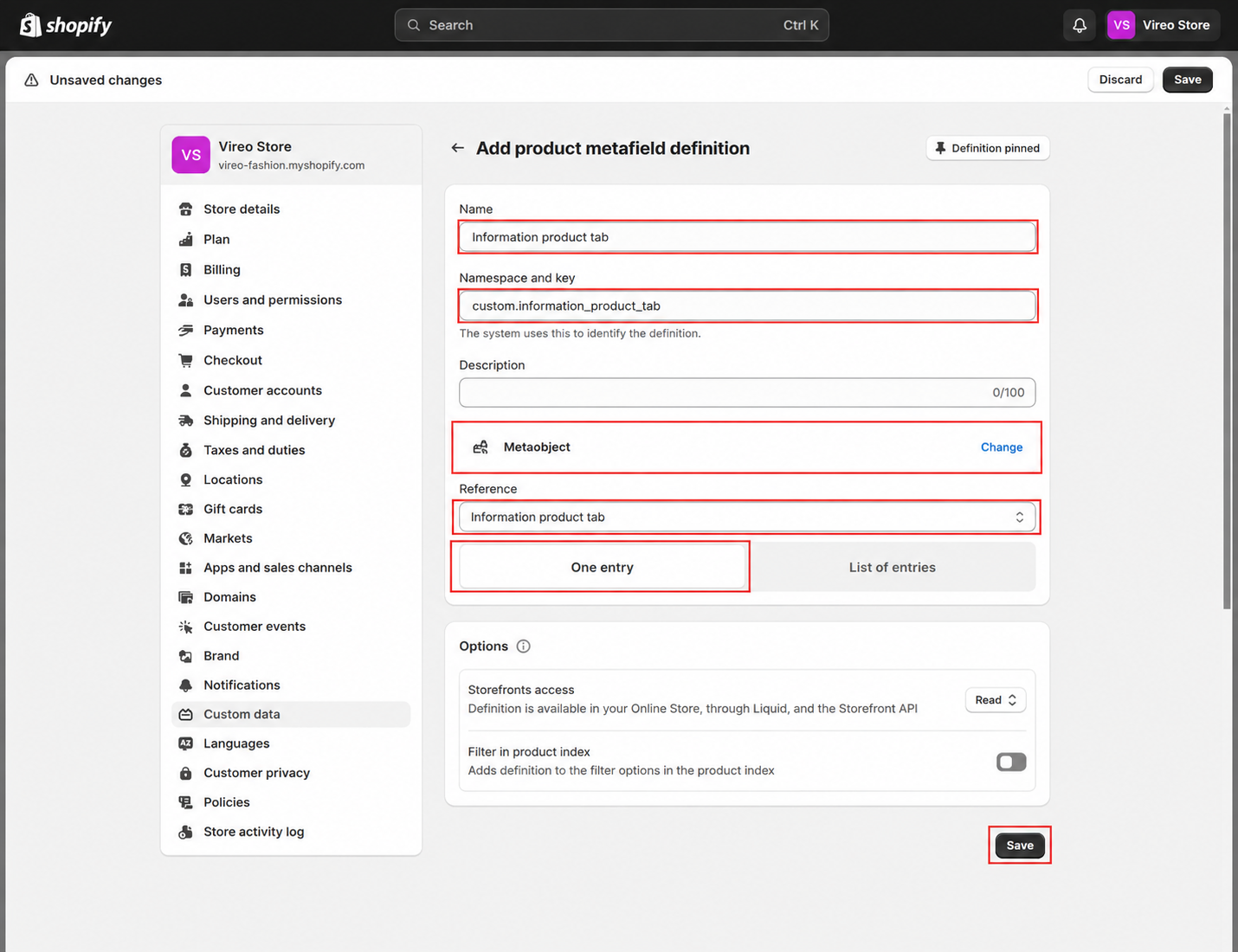
Task: Click the Payments card icon
Action: 185,331
